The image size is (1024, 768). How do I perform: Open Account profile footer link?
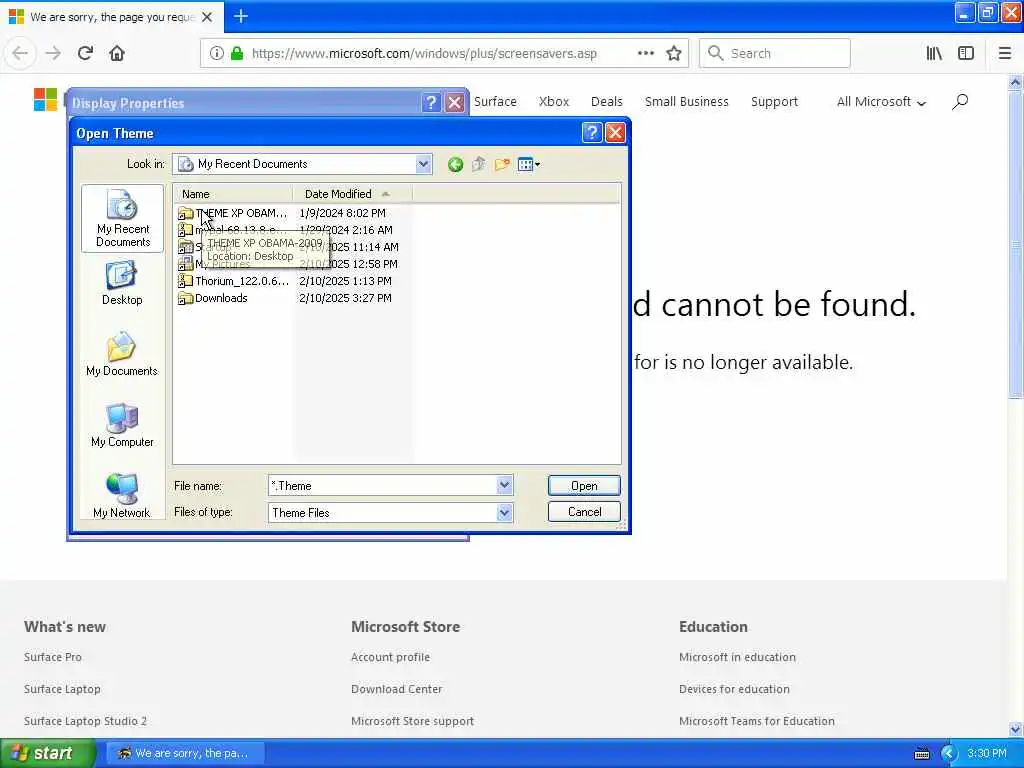coord(391,657)
